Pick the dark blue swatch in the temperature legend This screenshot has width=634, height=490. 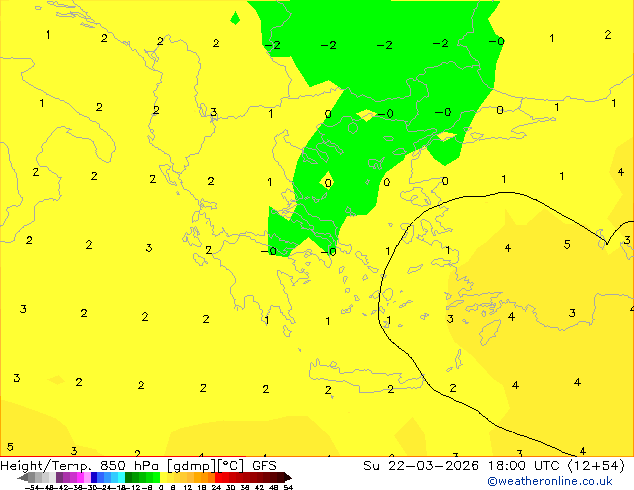[x=94, y=477]
